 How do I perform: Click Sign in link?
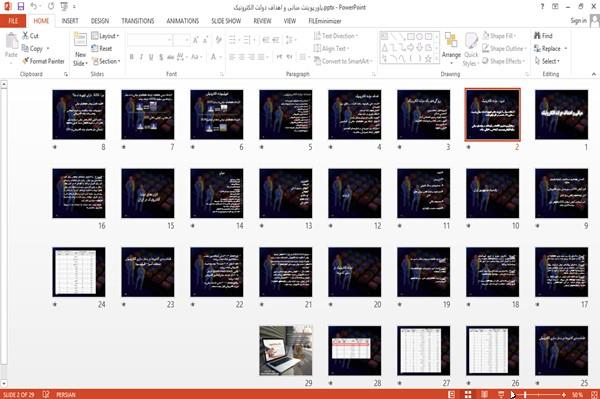(x=578, y=21)
